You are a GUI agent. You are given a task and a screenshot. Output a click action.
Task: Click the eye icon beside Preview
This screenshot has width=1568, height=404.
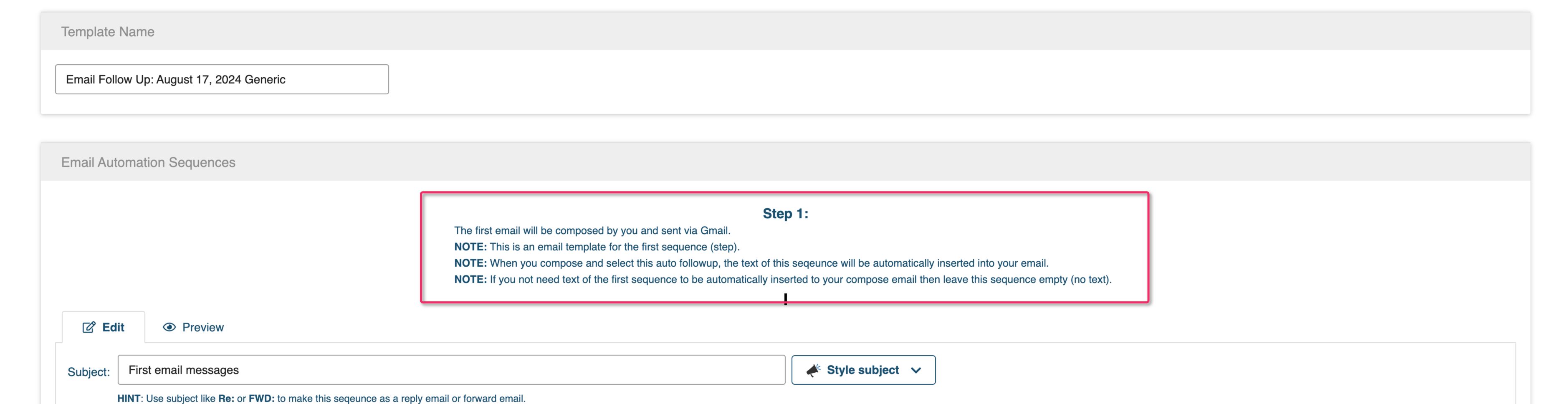tap(169, 327)
